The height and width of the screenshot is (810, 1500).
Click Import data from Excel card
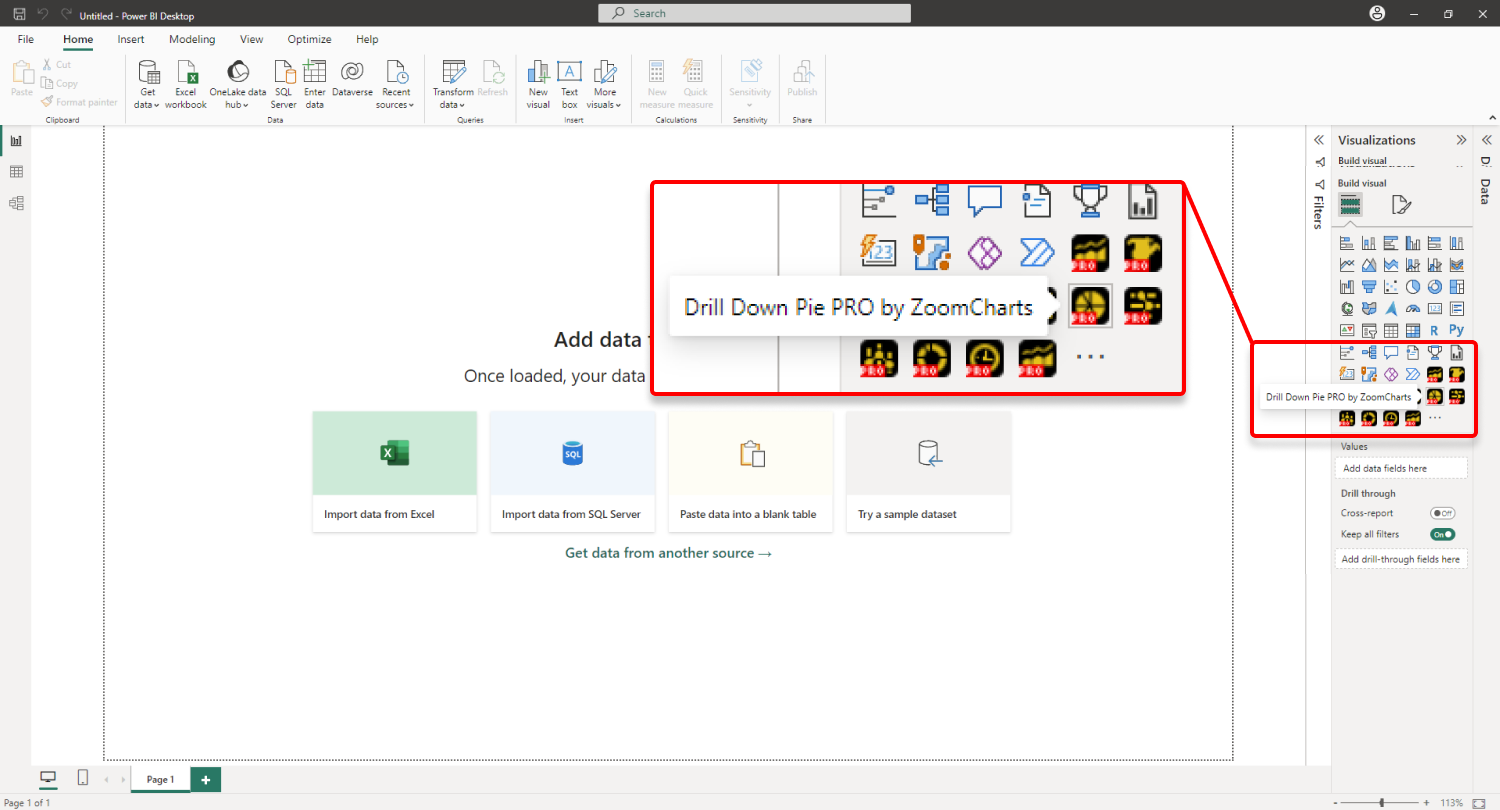[395, 471]
